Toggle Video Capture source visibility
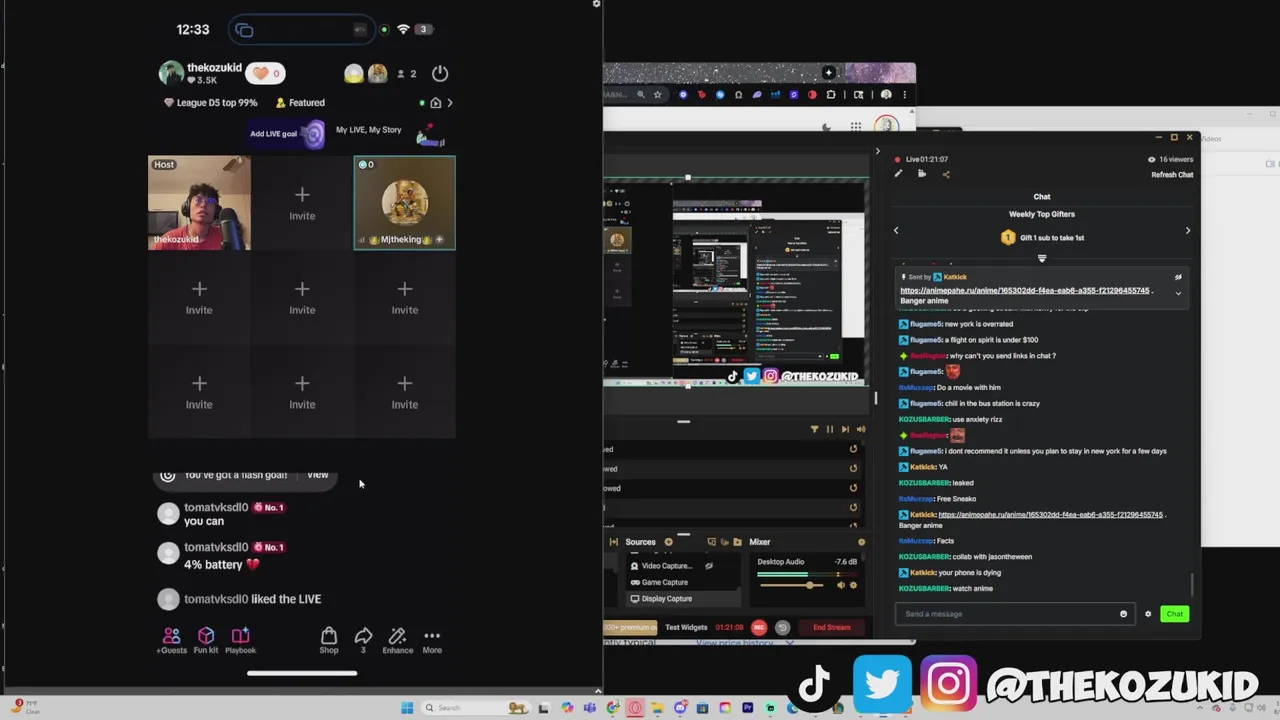1280x720 pixels. click(709, 566)
